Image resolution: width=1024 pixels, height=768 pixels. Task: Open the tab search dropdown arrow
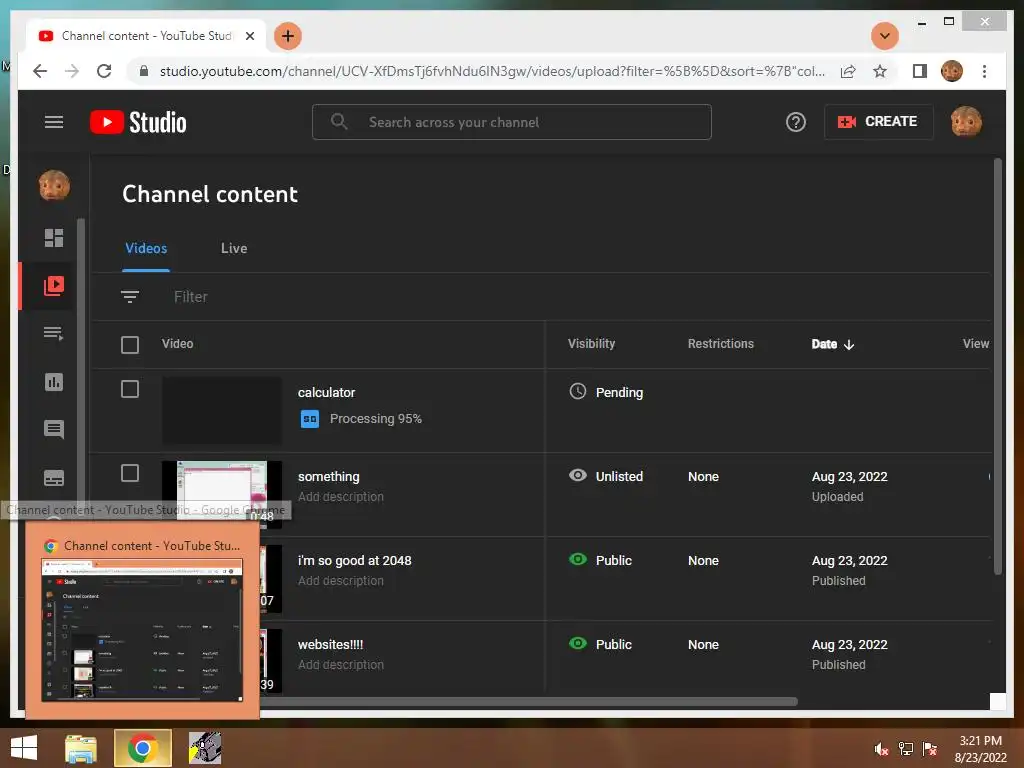click(x=885, y=36)
